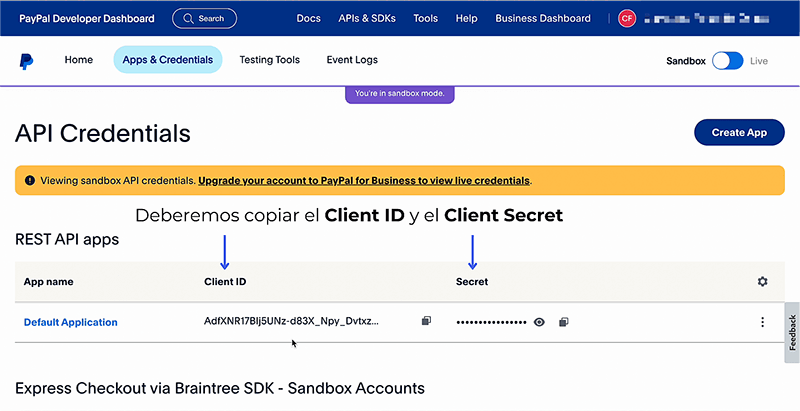Click the App name column header
800x411 pixels.
pos(48,281)
